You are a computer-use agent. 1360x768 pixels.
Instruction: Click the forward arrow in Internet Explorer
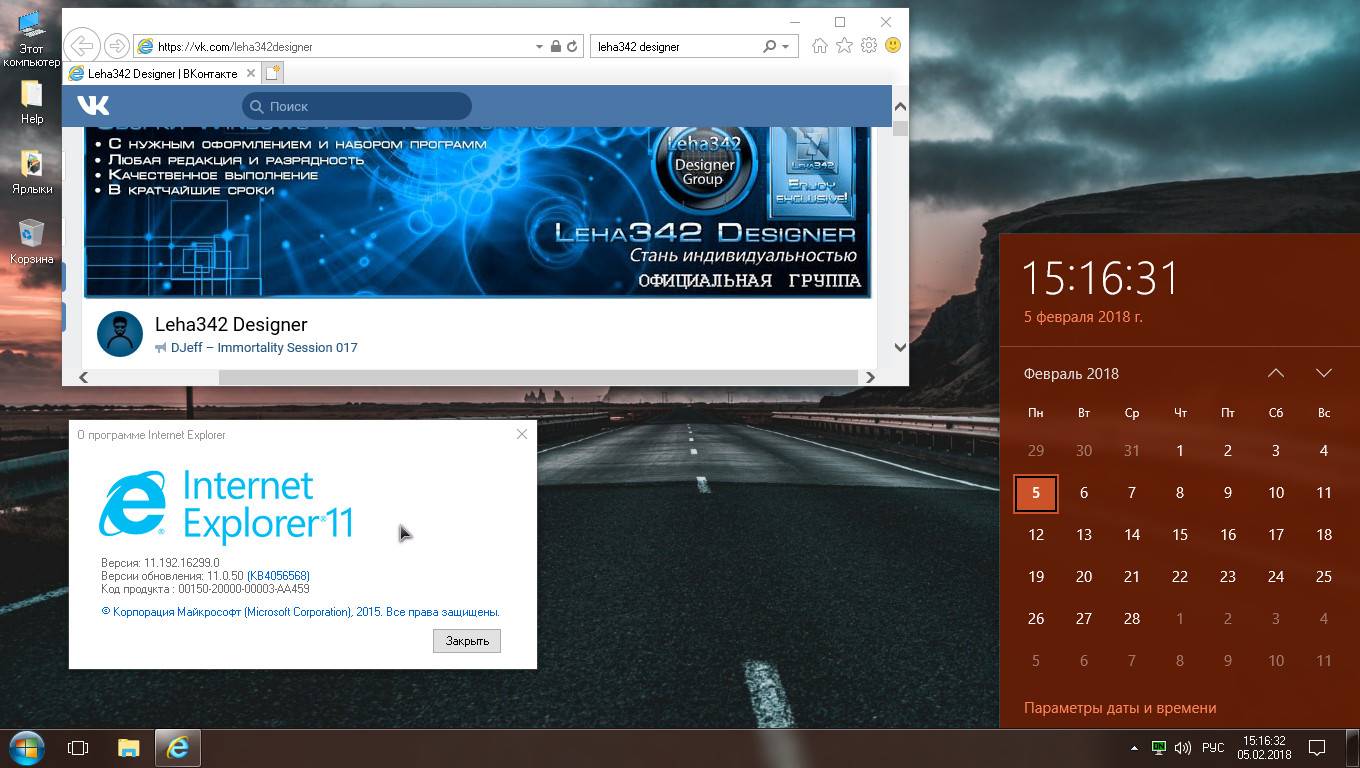117,46
